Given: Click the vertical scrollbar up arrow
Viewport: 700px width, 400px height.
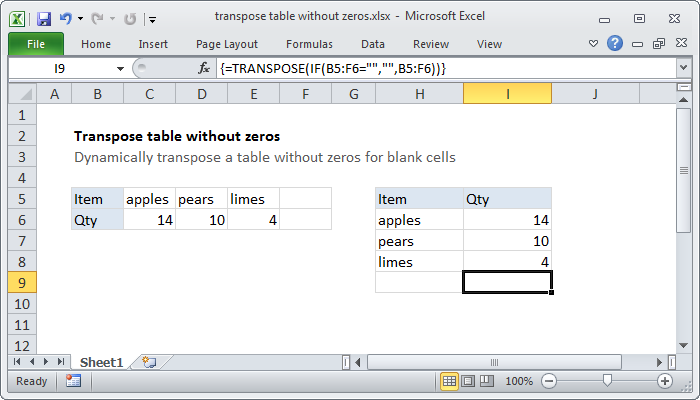Looking at the screenshot, I should [683, 100].
